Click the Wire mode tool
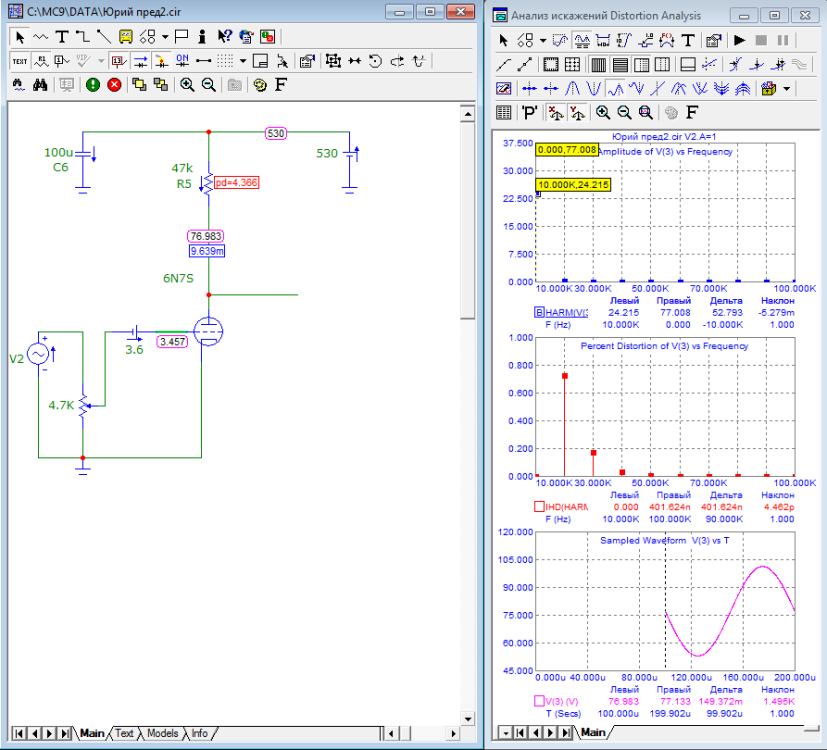This screenshot has width=827, height=750. pyautogui.click(x=83, y=37)
